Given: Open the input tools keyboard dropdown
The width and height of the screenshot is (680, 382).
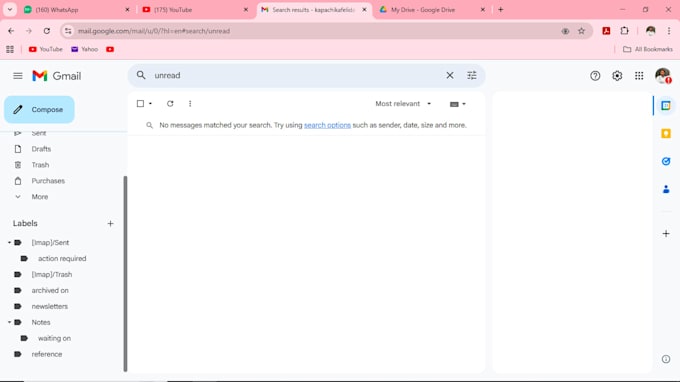Looking at the screenshot, I should click(x=458, y=104).
